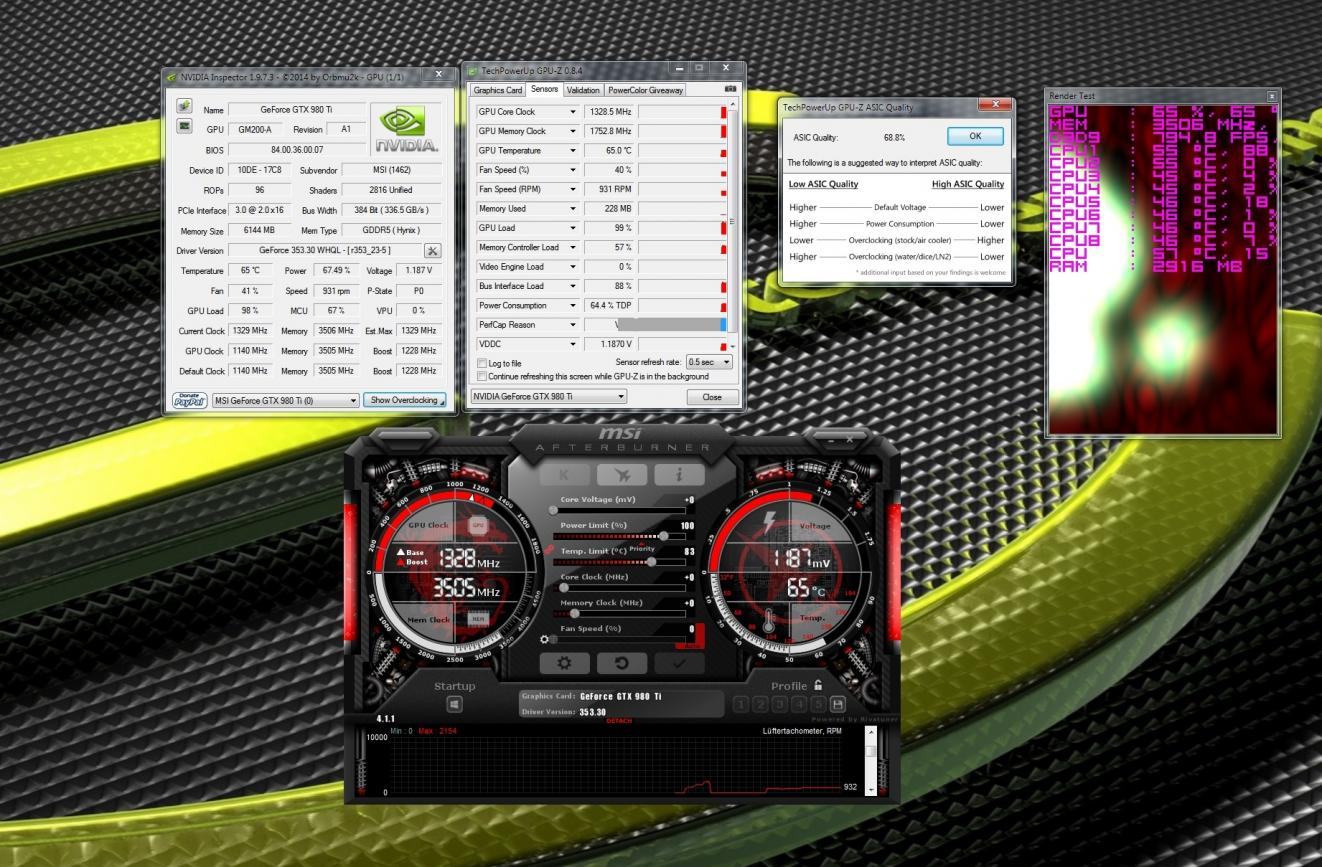Viewport: 1322px width, 867px height.
Task: Click the Memory Clock (MHz) slider handle
Action: (574, 613)
